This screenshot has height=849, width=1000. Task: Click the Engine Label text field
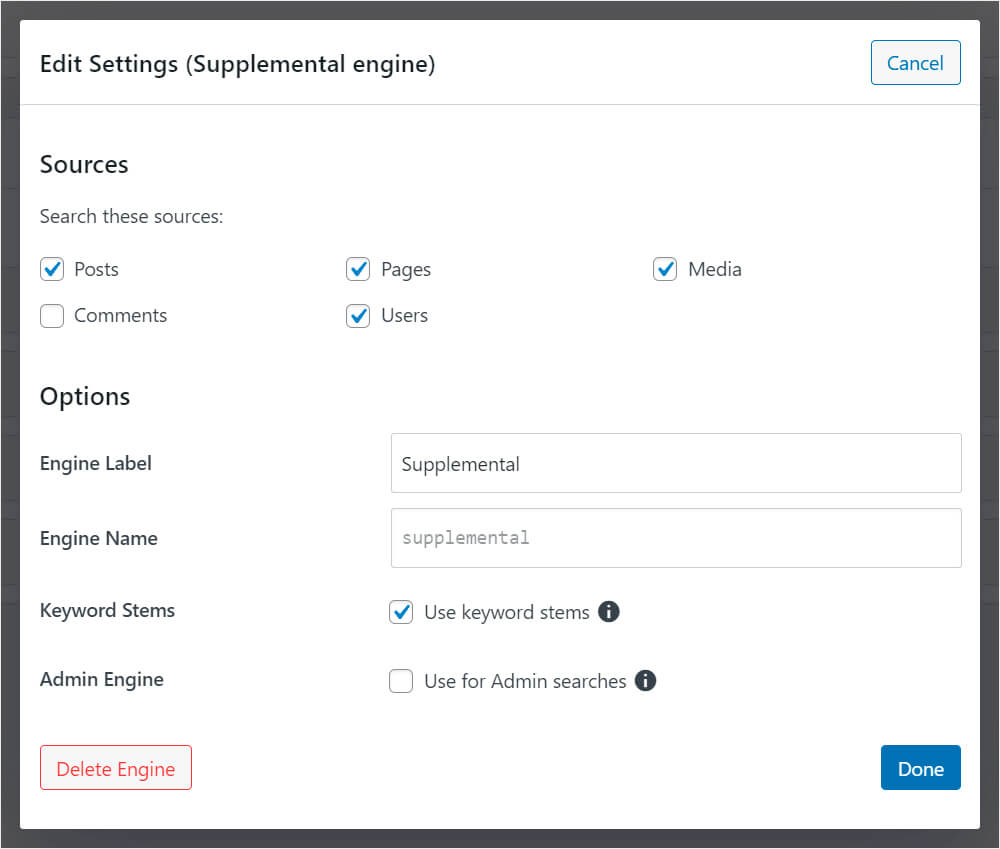[x=675, y=463]
